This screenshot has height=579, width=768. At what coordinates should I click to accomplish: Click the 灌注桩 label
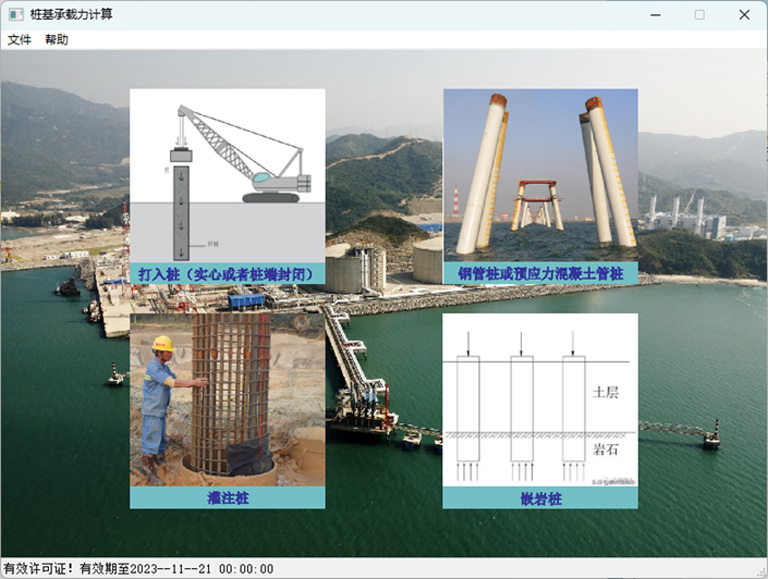pos(227,498)
